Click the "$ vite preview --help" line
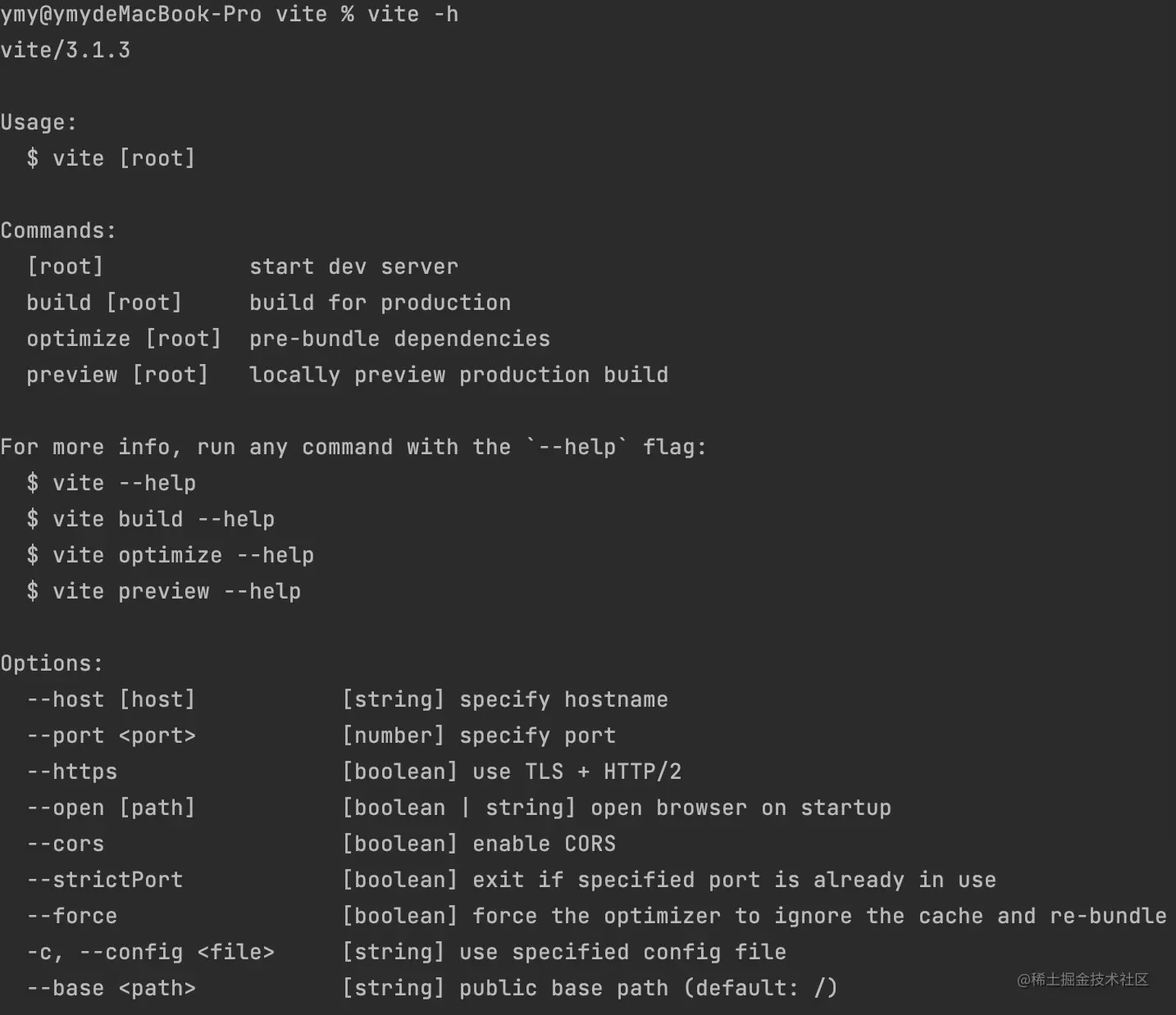This screenshot has height=1015, width=1176. click(164, 592)
